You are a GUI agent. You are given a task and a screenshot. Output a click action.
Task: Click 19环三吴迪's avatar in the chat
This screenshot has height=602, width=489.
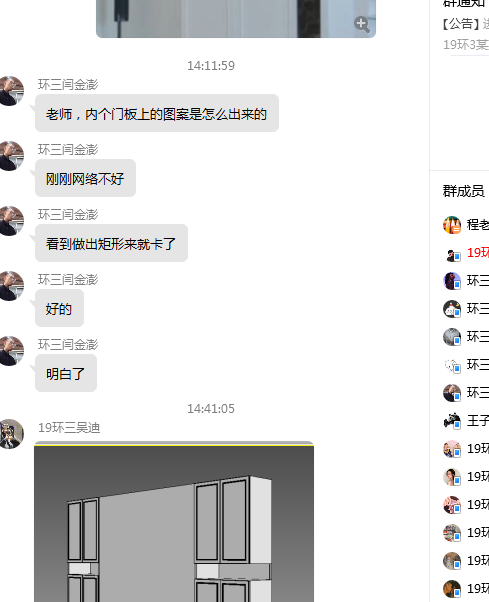point(12,433)
